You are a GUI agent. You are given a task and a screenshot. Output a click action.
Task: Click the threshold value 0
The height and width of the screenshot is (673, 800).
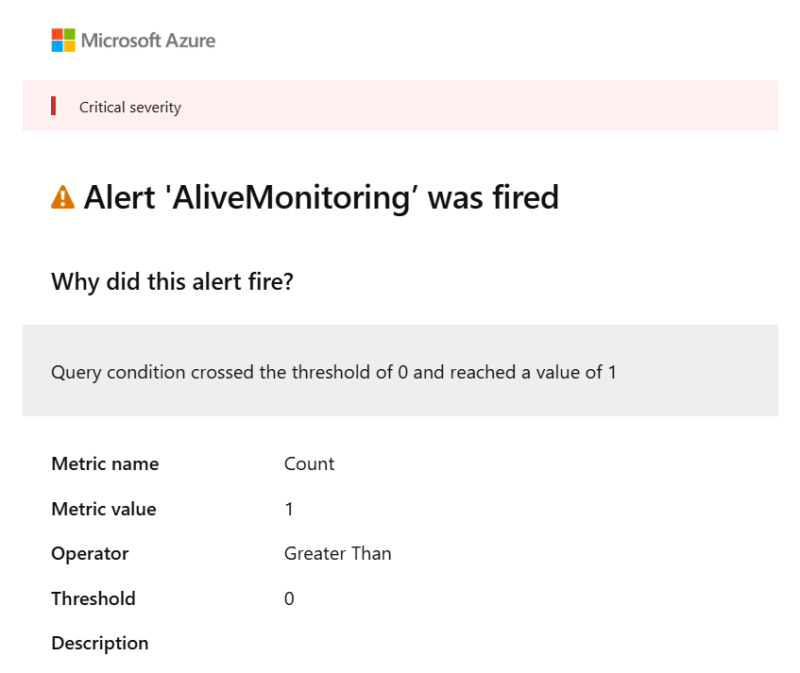click(x=289, y=599)
